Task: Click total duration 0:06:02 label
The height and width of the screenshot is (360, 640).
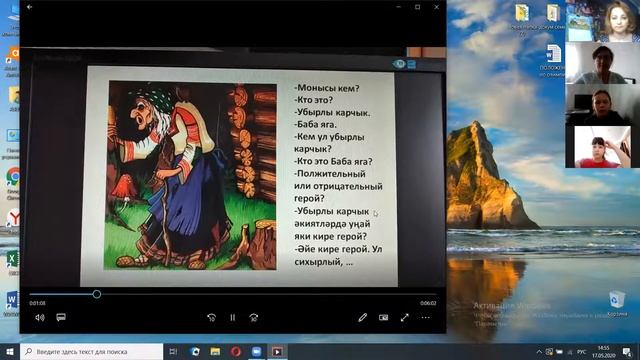Action: pos(428,303)
